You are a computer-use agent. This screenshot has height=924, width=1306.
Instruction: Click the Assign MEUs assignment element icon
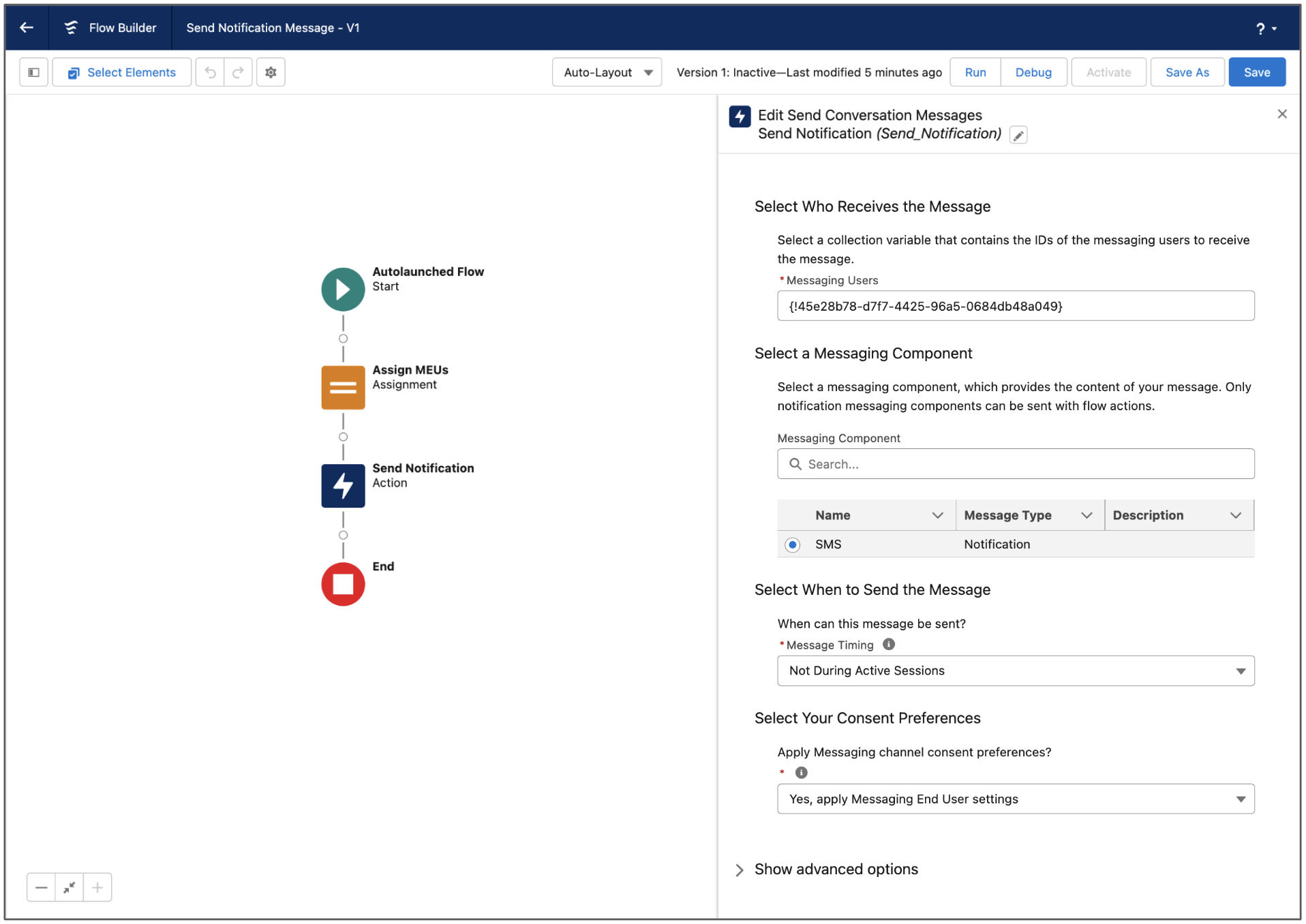pos(342,387)
